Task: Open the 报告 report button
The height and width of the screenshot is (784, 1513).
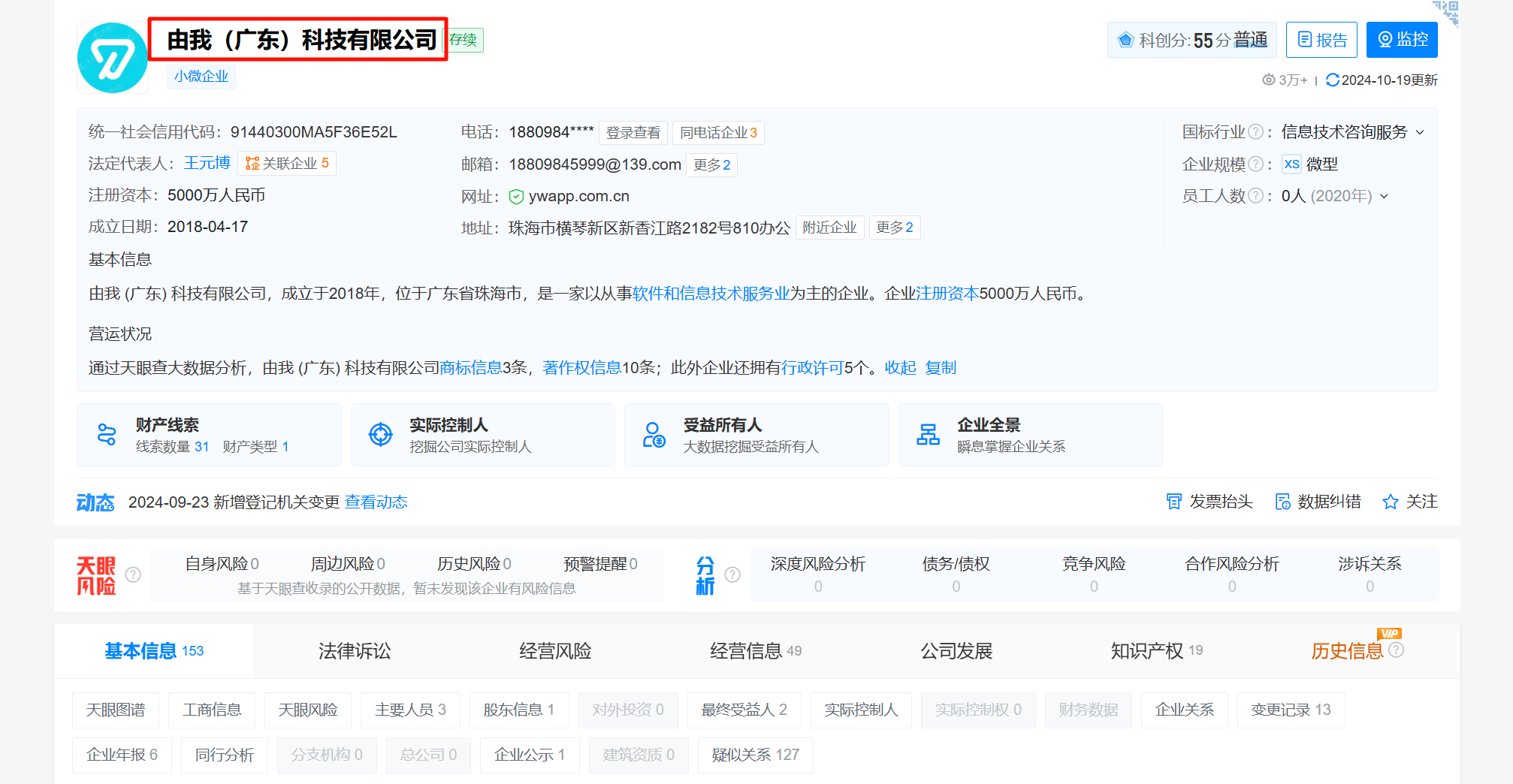Action: pos(1321,40)
